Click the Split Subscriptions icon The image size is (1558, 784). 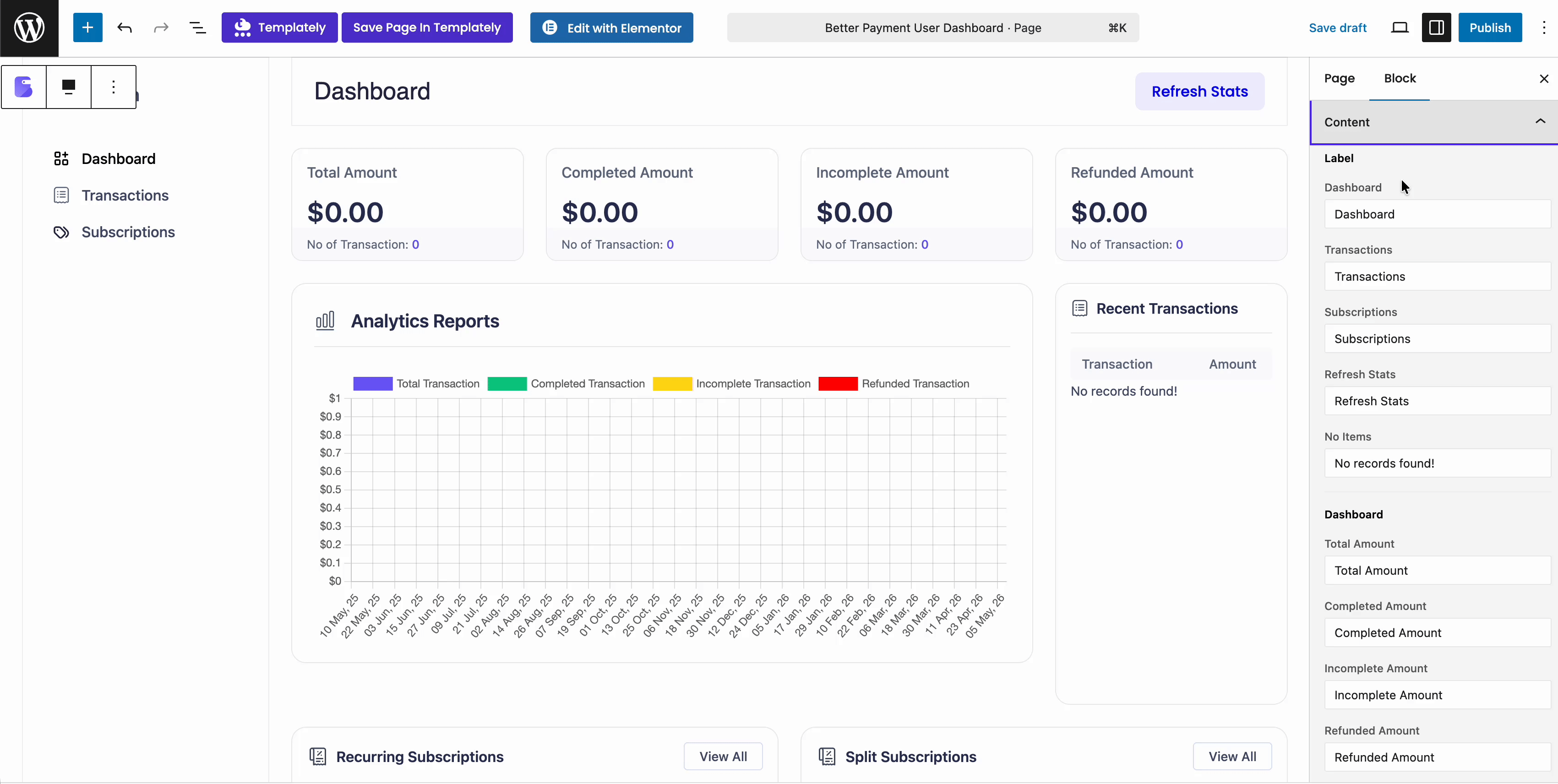827,756
